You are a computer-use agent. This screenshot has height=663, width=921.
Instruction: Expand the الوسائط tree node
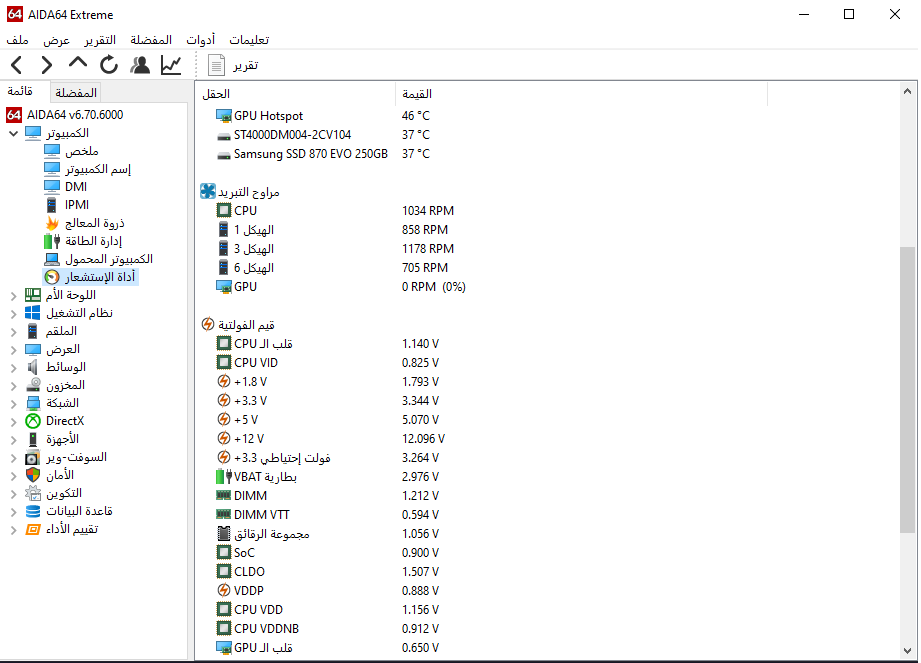click(x=14, y=368)
